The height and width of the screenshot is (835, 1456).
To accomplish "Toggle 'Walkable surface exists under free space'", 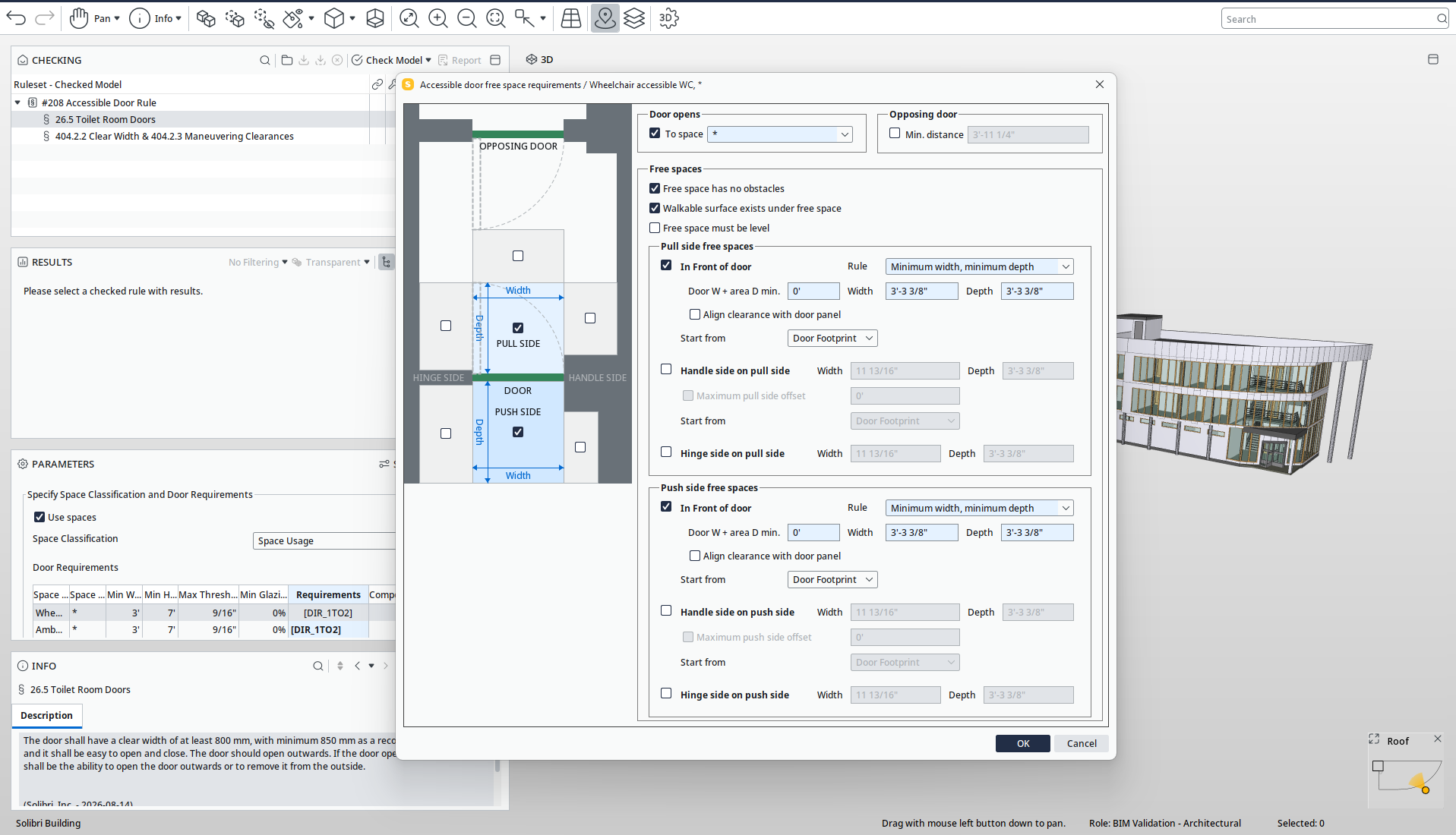I will point(655,208).
